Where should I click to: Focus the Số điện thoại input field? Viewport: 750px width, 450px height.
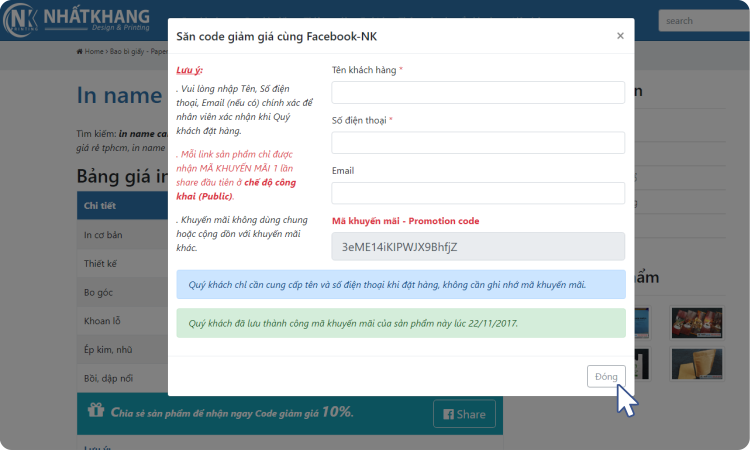[x=478, y=143]
